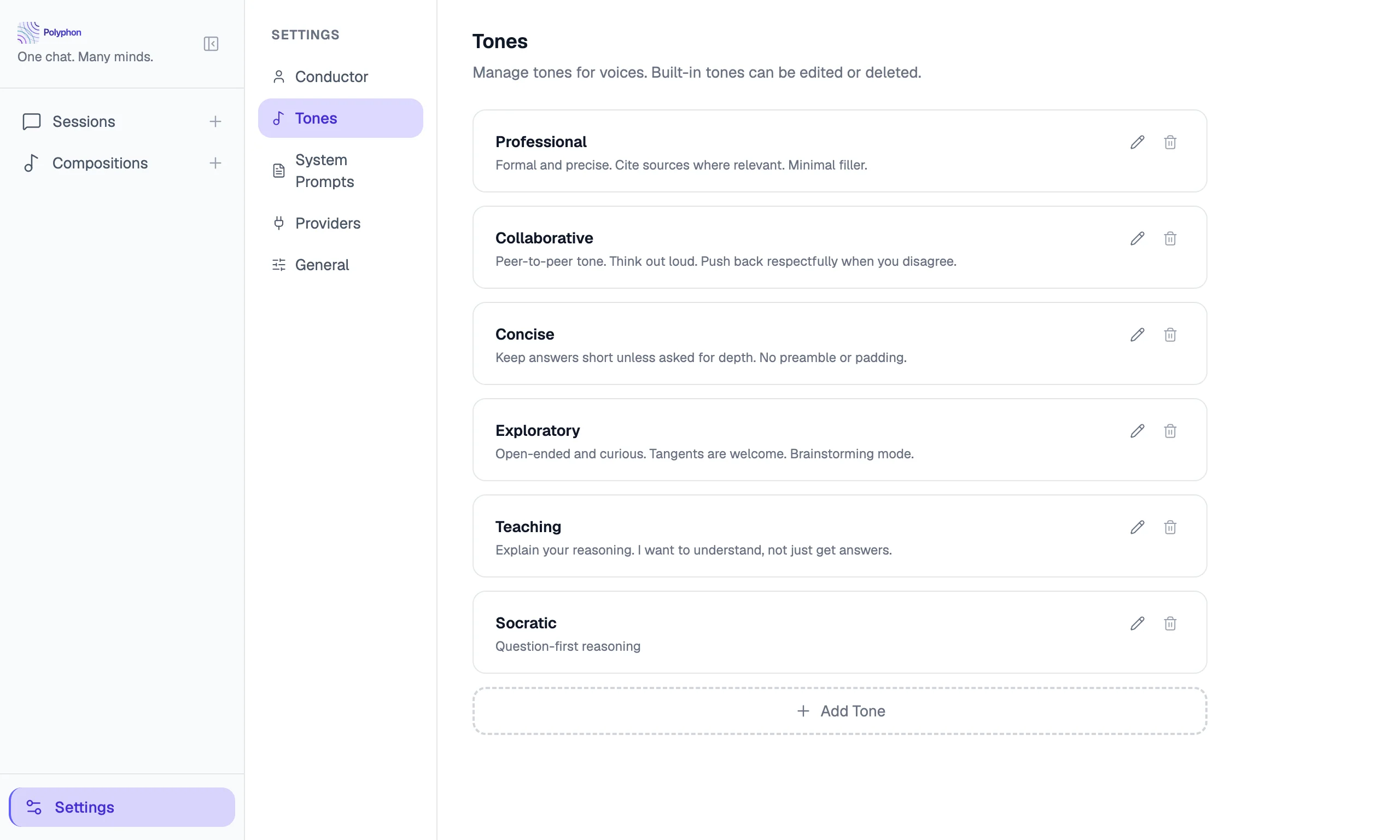Collapse the left sidebar panel
Screen dimensions: 1400x840
[211, 44]
